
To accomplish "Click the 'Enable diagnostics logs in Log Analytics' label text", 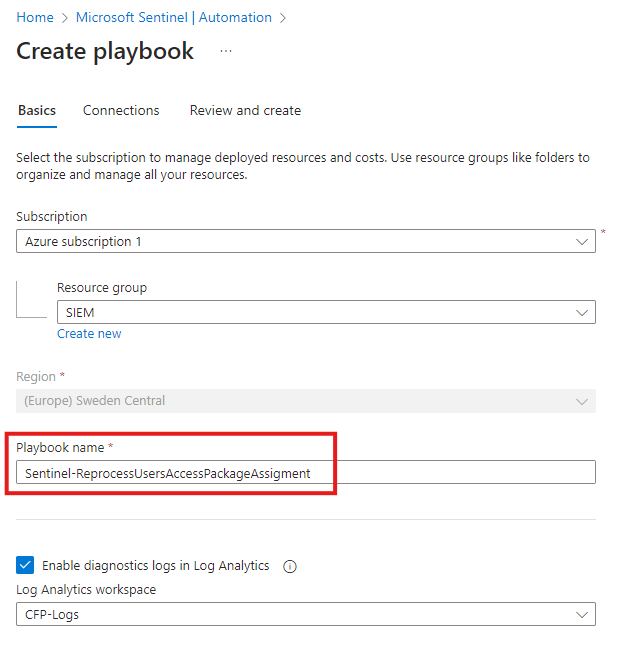I will [155, 566].
